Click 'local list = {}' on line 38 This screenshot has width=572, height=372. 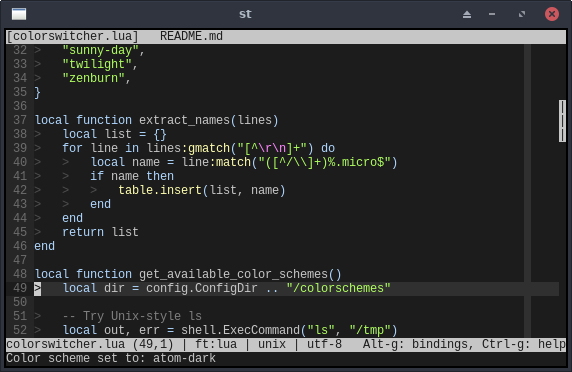pos(115,134)
